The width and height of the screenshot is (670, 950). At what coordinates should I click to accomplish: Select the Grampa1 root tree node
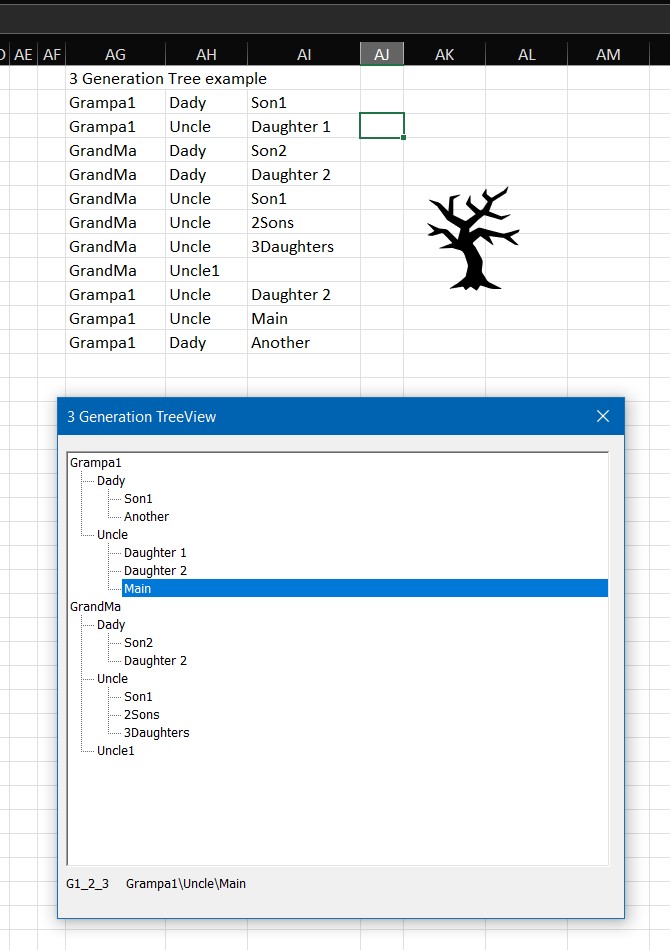(x=96, y=463)
